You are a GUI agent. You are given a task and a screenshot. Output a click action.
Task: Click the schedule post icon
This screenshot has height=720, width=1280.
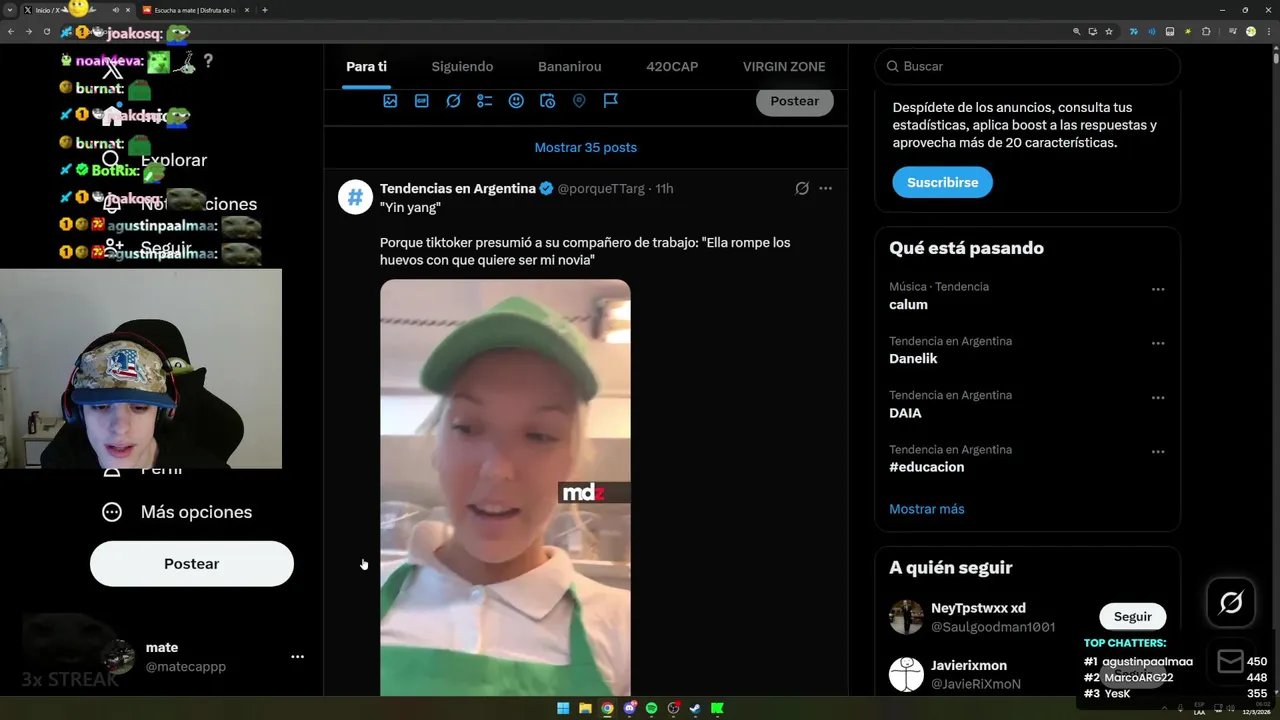[x=547, y=101]
